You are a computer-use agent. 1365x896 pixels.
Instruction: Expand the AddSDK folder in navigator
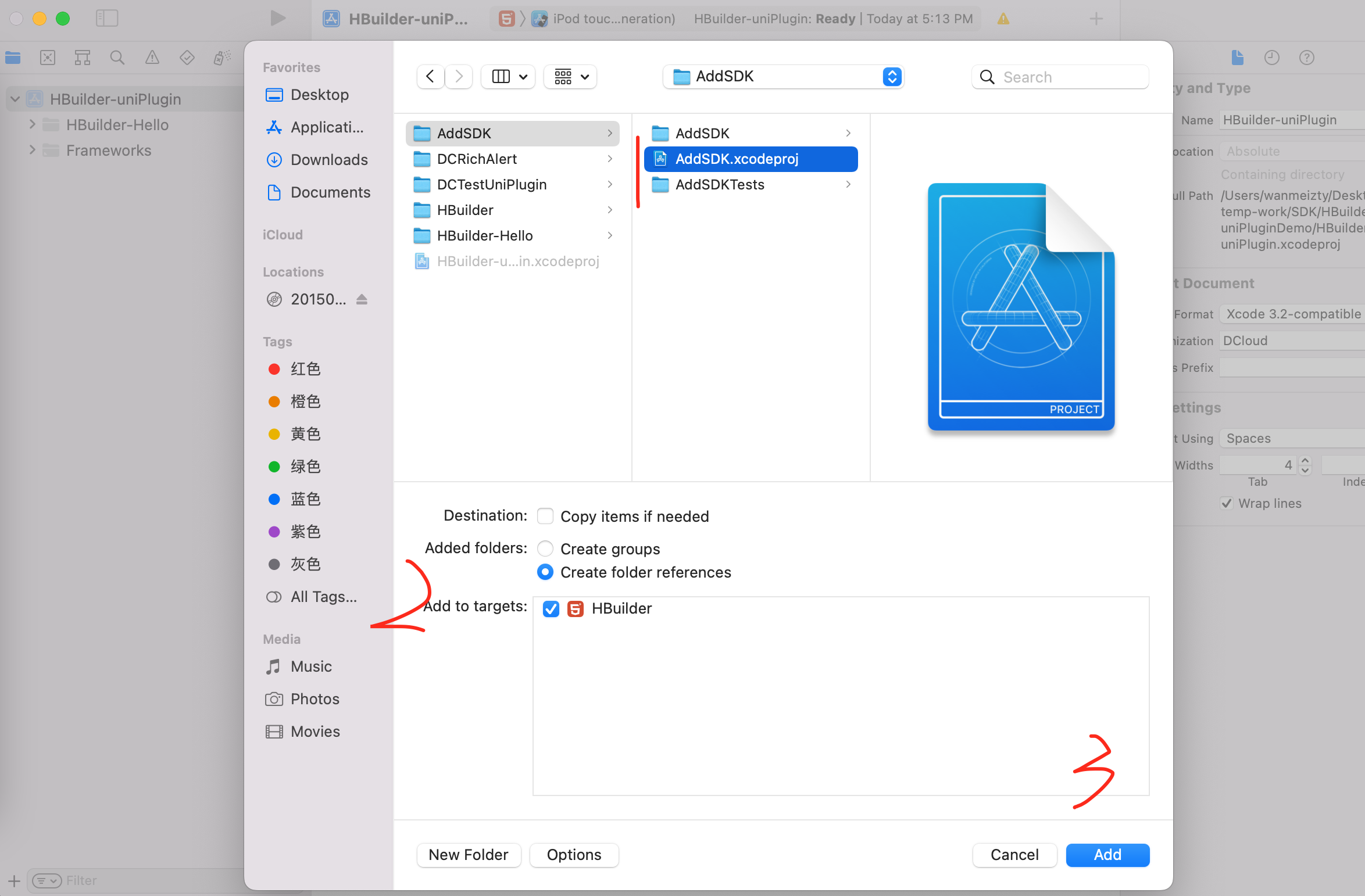609,132
